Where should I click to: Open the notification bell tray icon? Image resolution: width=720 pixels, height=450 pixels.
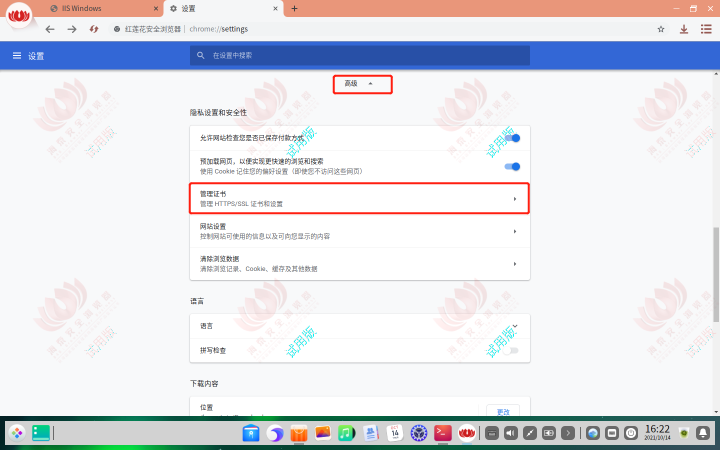pyautogui.click(x=703, y=433)
